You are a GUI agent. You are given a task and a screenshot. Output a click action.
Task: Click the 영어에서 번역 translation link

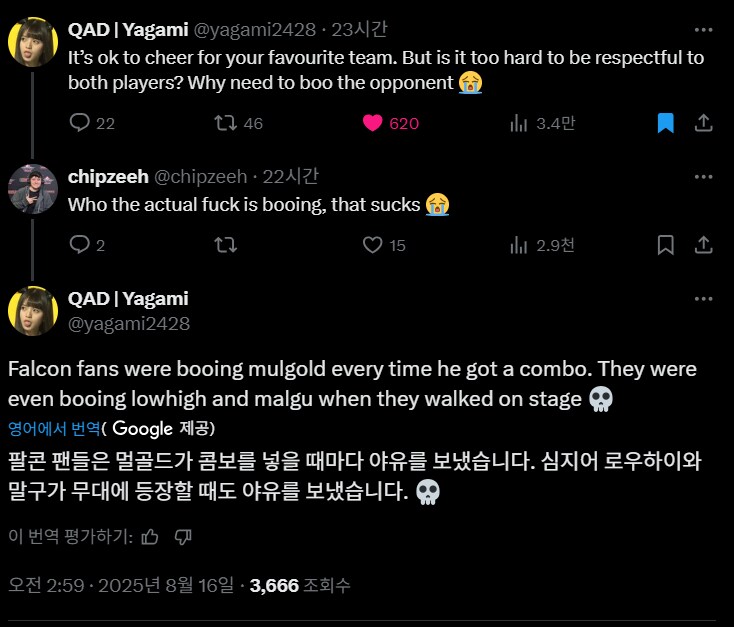[x=54, y=428]
